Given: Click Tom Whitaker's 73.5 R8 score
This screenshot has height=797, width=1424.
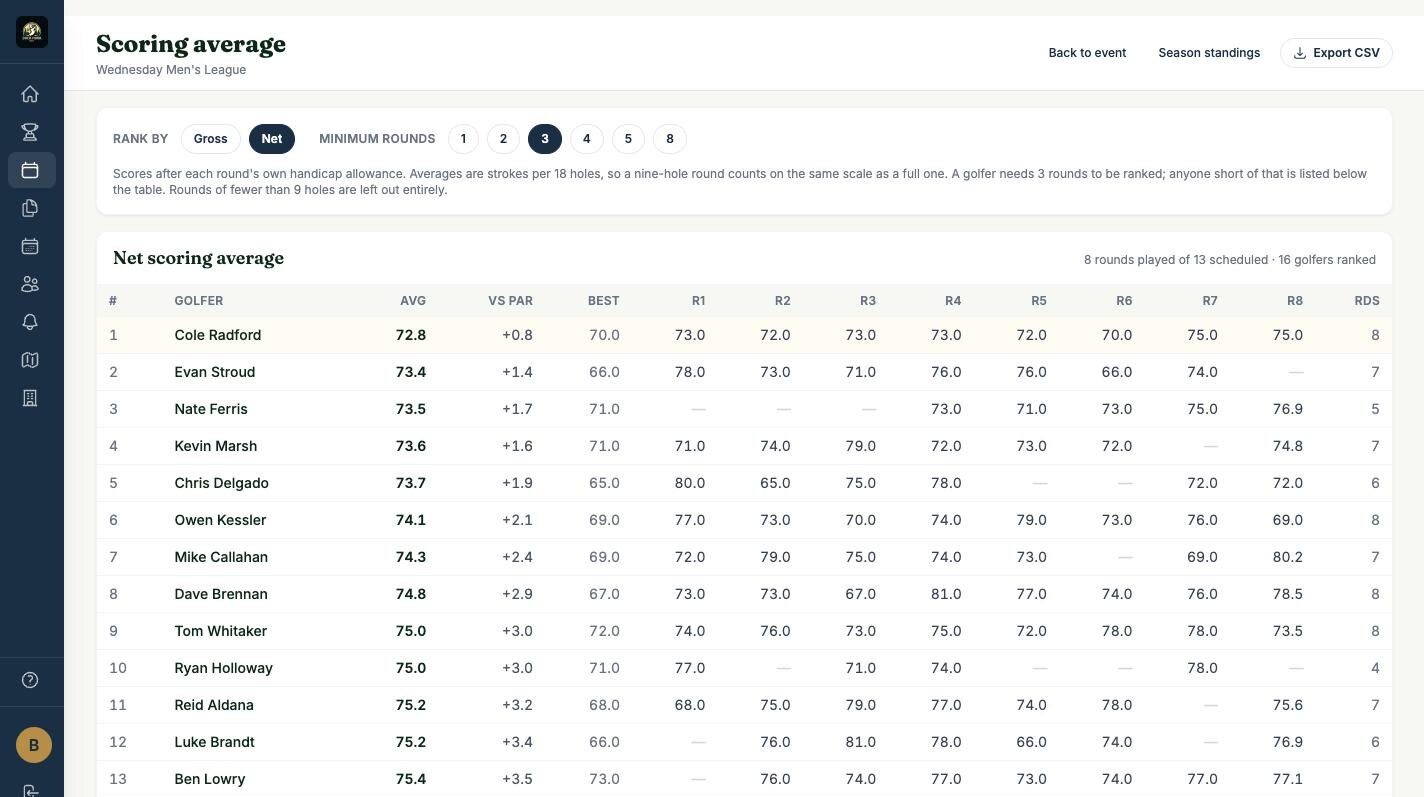Looking at the screenshot, I should click(1288, 631).
